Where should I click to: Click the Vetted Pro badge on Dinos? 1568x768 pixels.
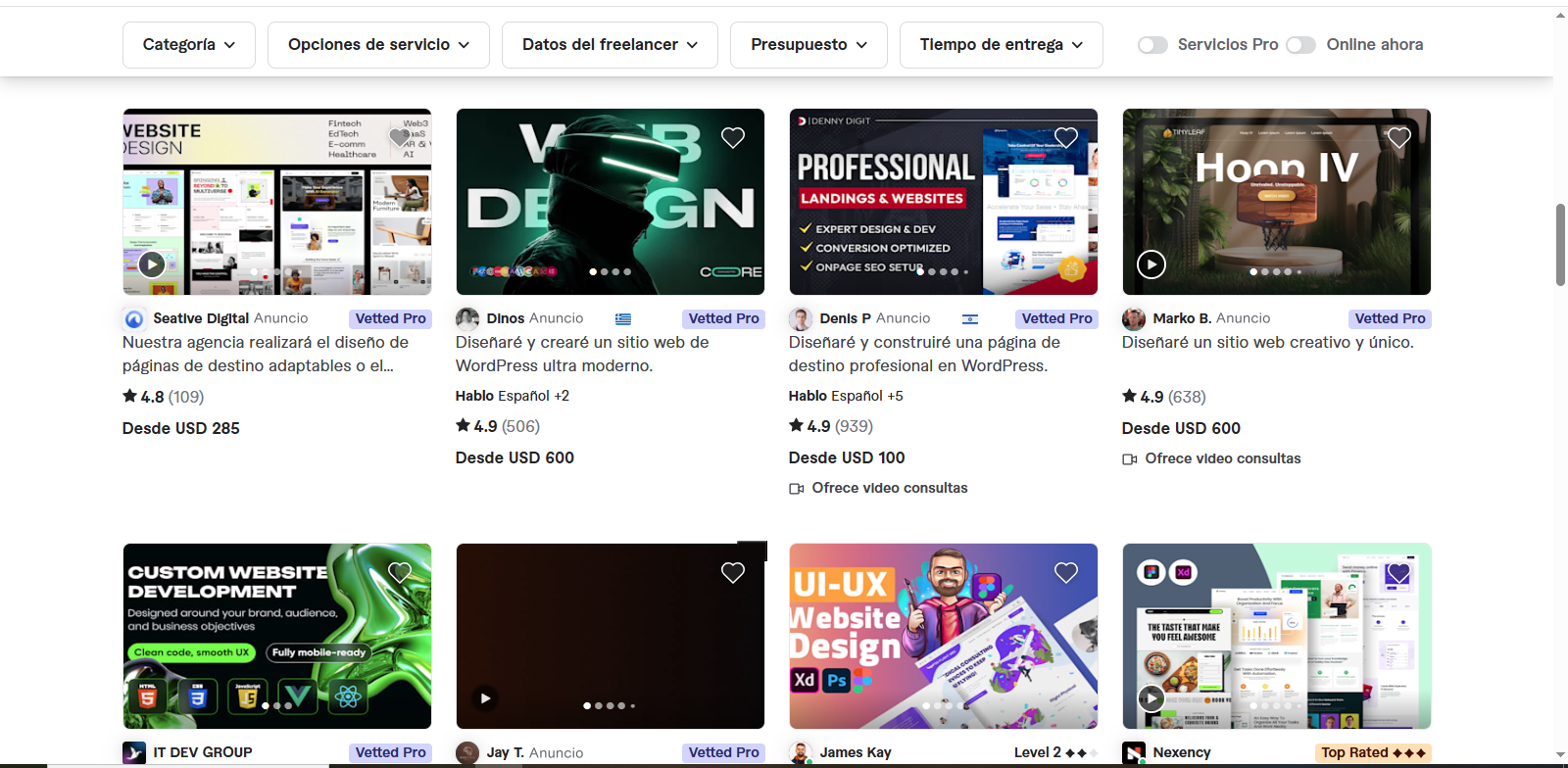click(723, 318)
